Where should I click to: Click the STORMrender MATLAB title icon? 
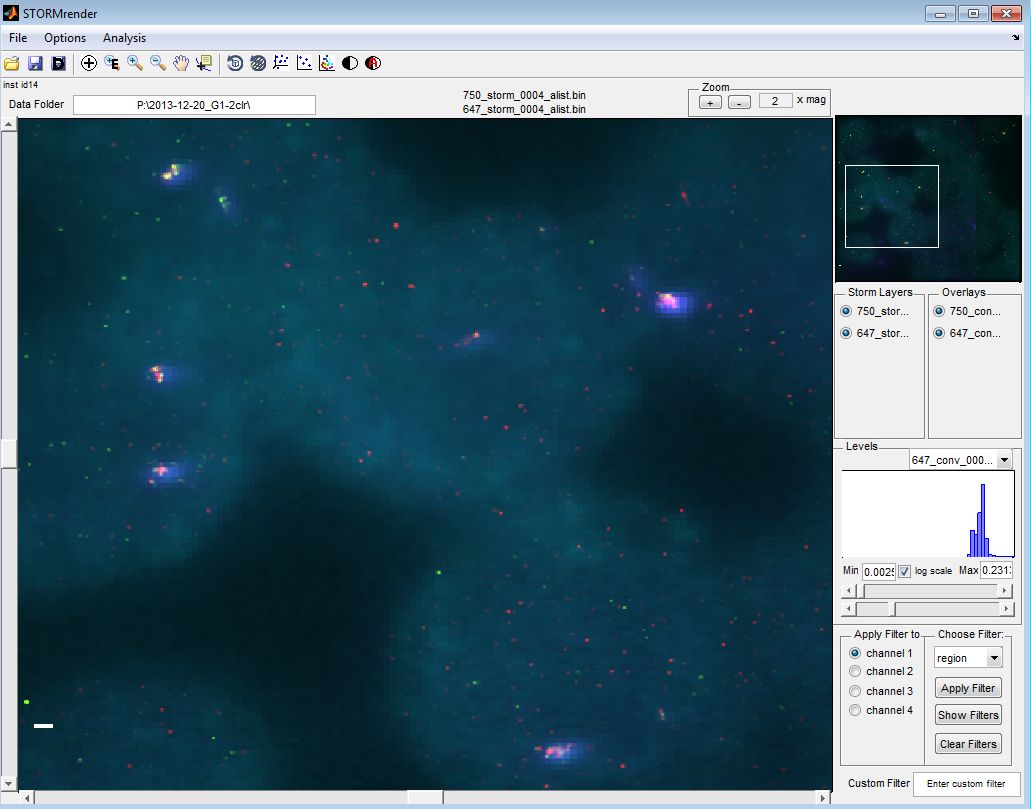point(11,12)
